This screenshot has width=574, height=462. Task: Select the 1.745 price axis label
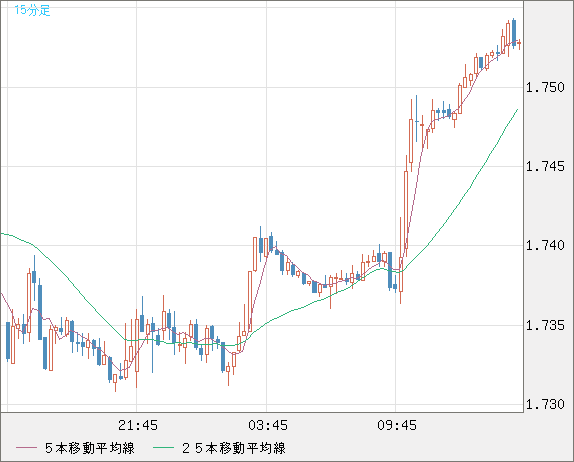545,167
